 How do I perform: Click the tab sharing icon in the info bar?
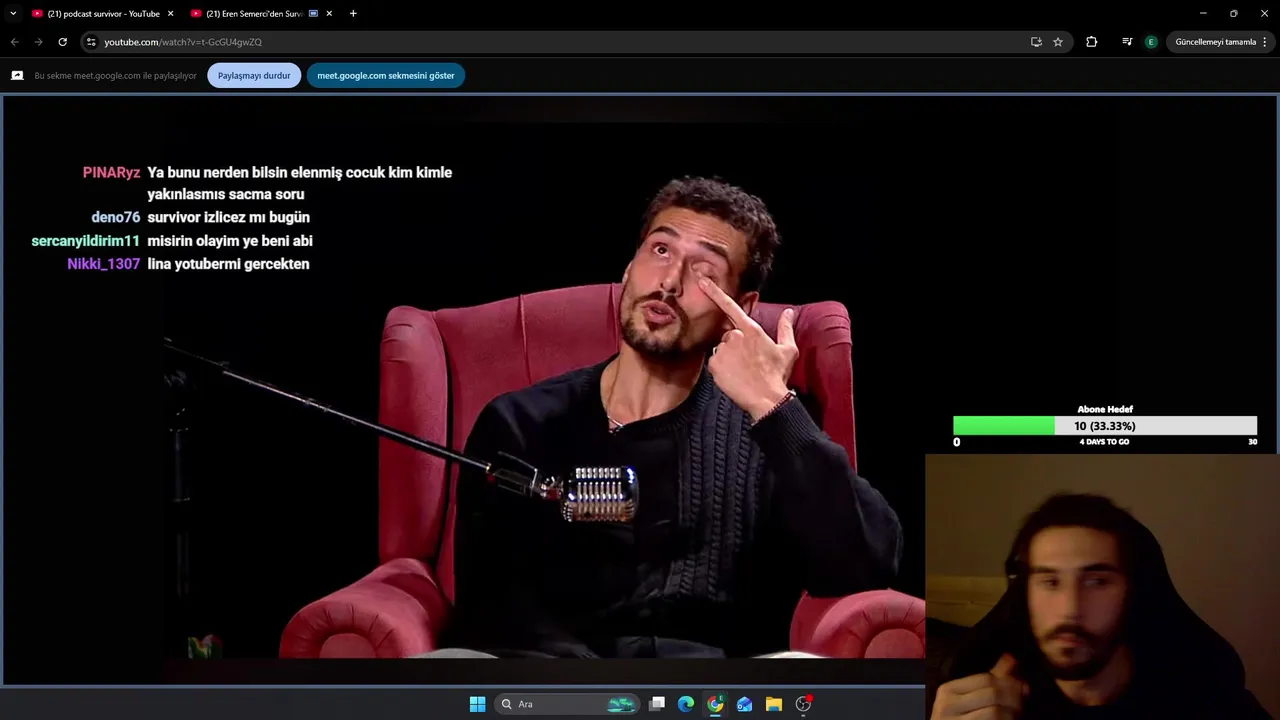[17, 76]
